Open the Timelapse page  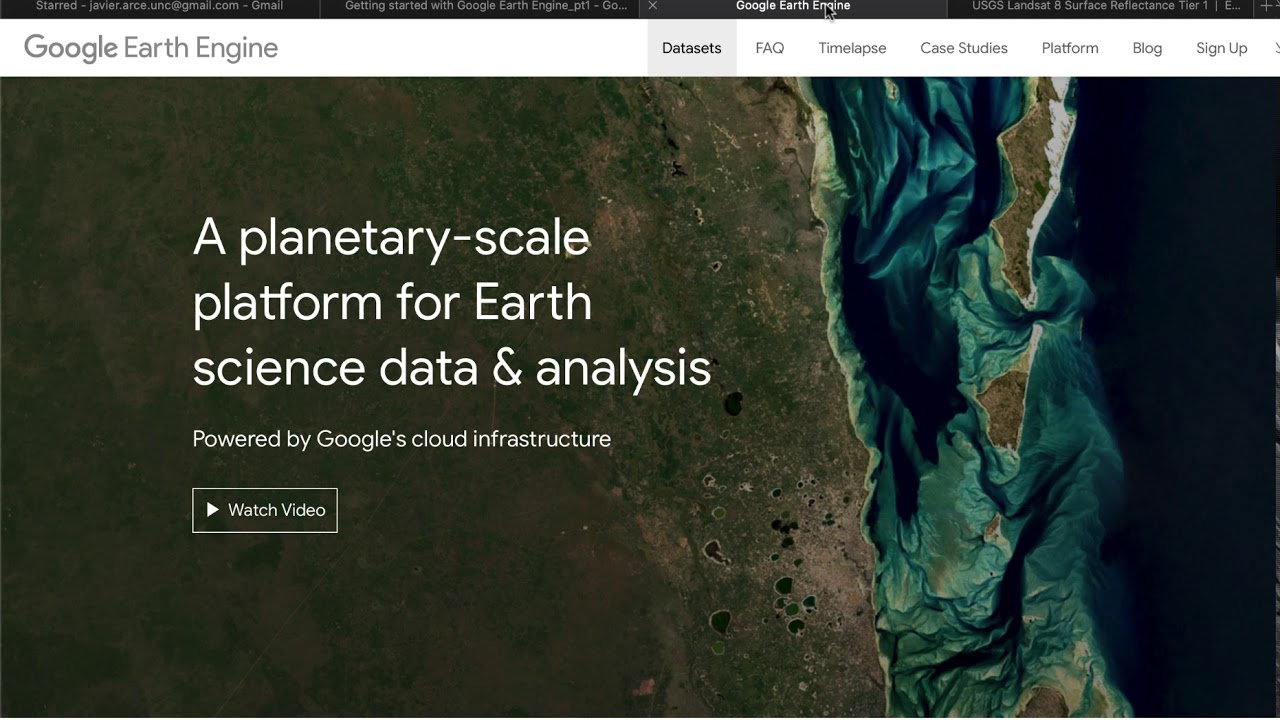tap(852, 48)
